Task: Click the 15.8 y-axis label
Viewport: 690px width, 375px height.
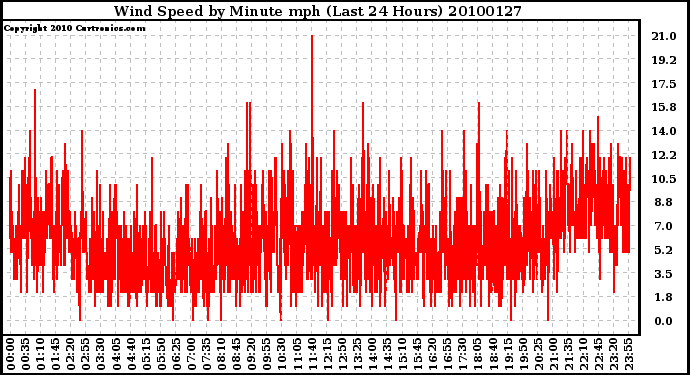Action: point(664,107)
